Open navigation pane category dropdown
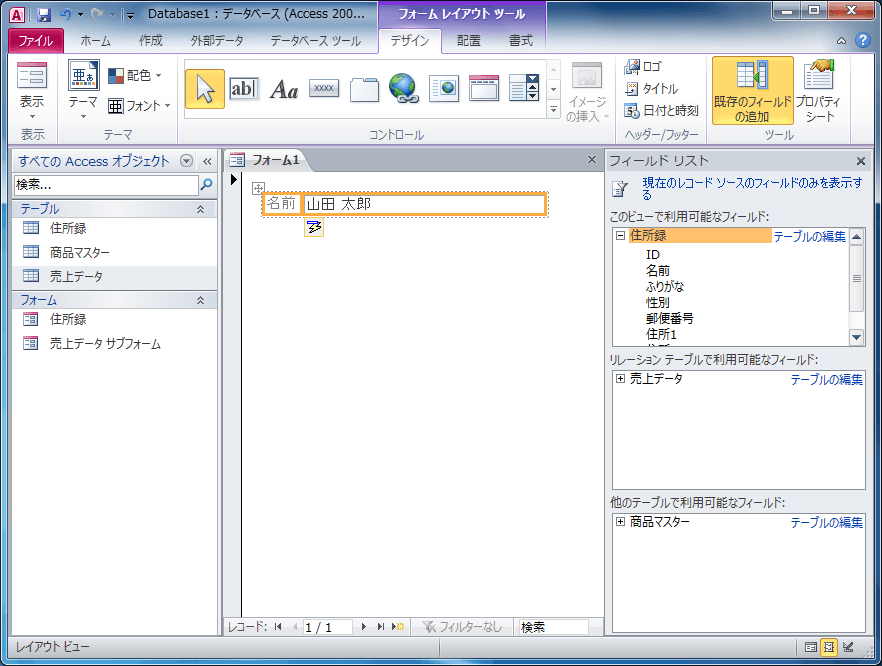882x666 pixels. click(186, 161)
